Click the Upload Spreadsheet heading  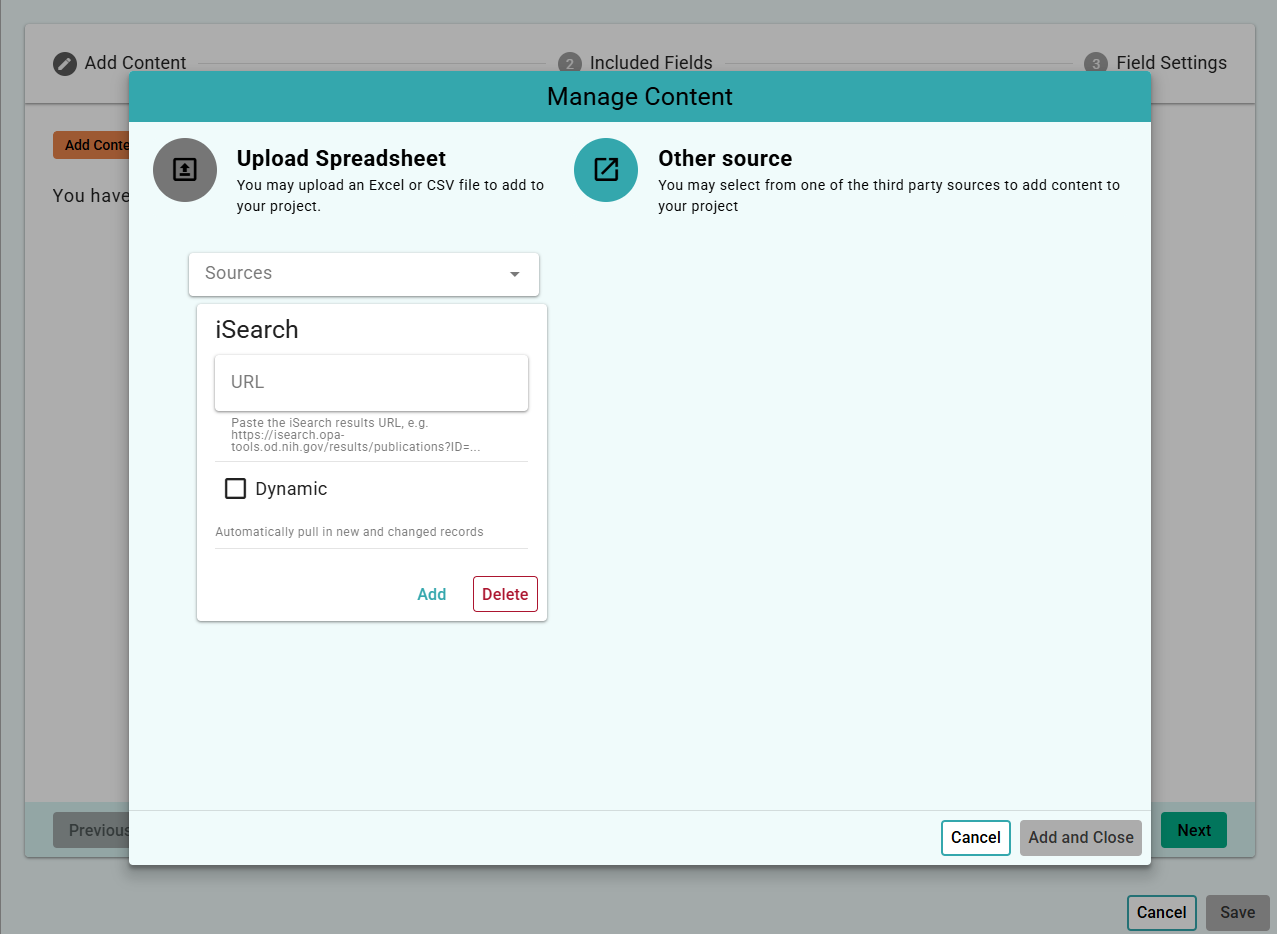click(341, 158)
